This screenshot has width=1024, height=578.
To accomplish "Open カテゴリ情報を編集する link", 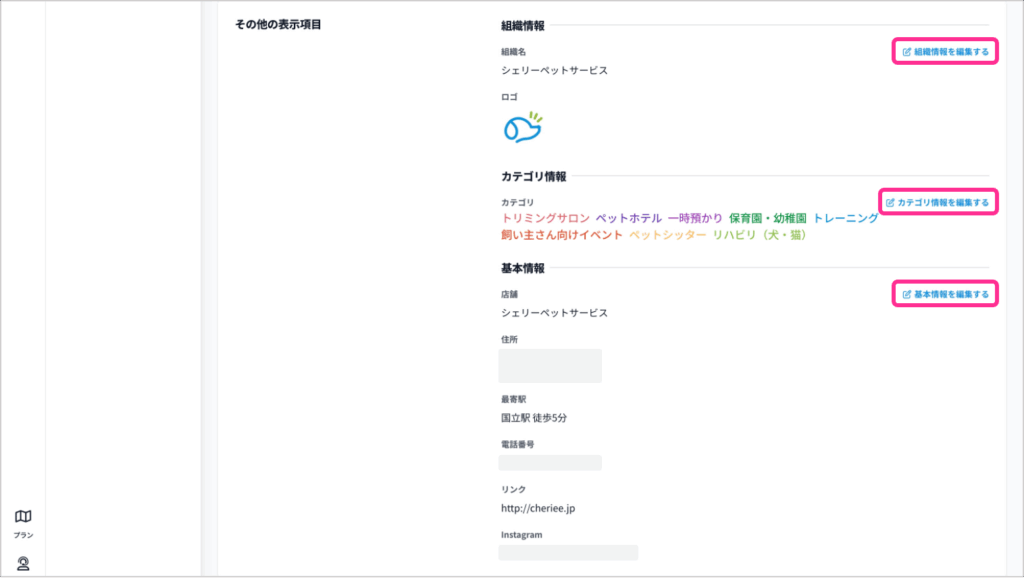I will pos(943,203).
